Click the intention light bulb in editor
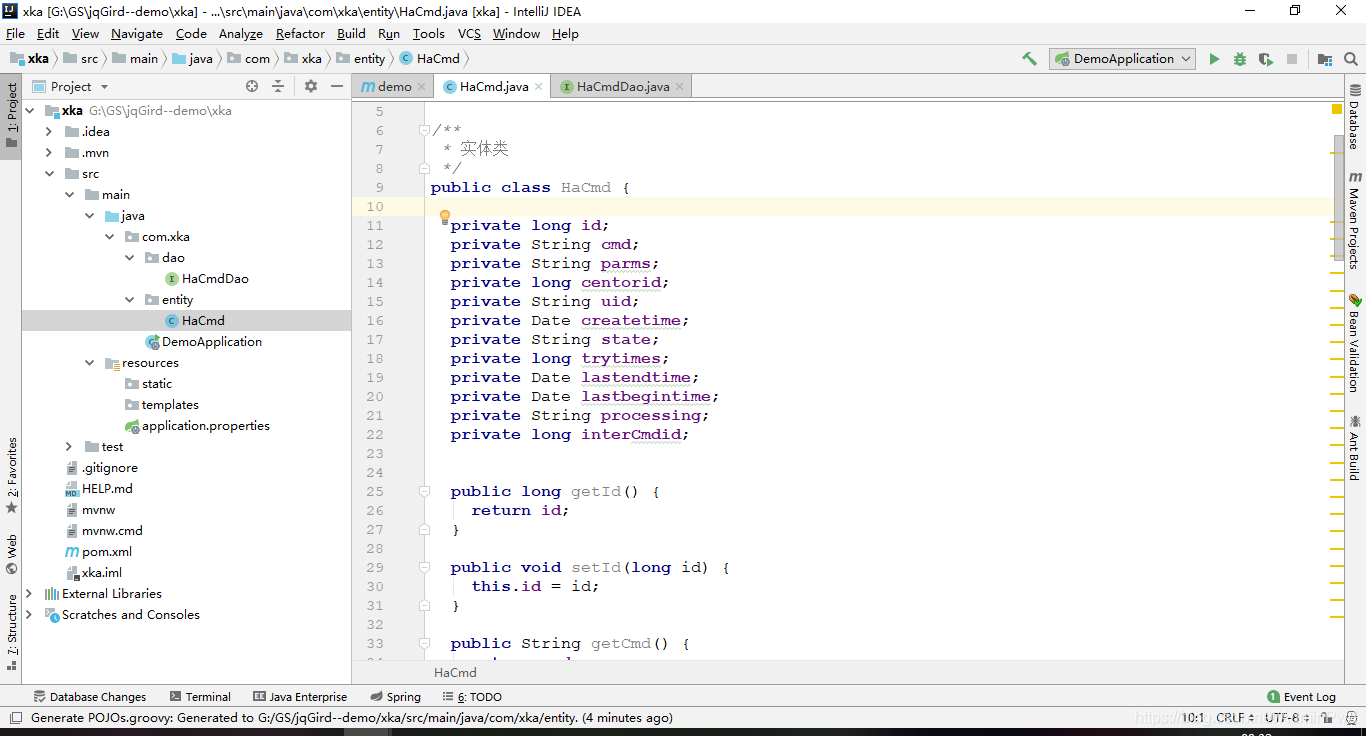Viewport: 1366px width, 736px height. coord(445,216)
